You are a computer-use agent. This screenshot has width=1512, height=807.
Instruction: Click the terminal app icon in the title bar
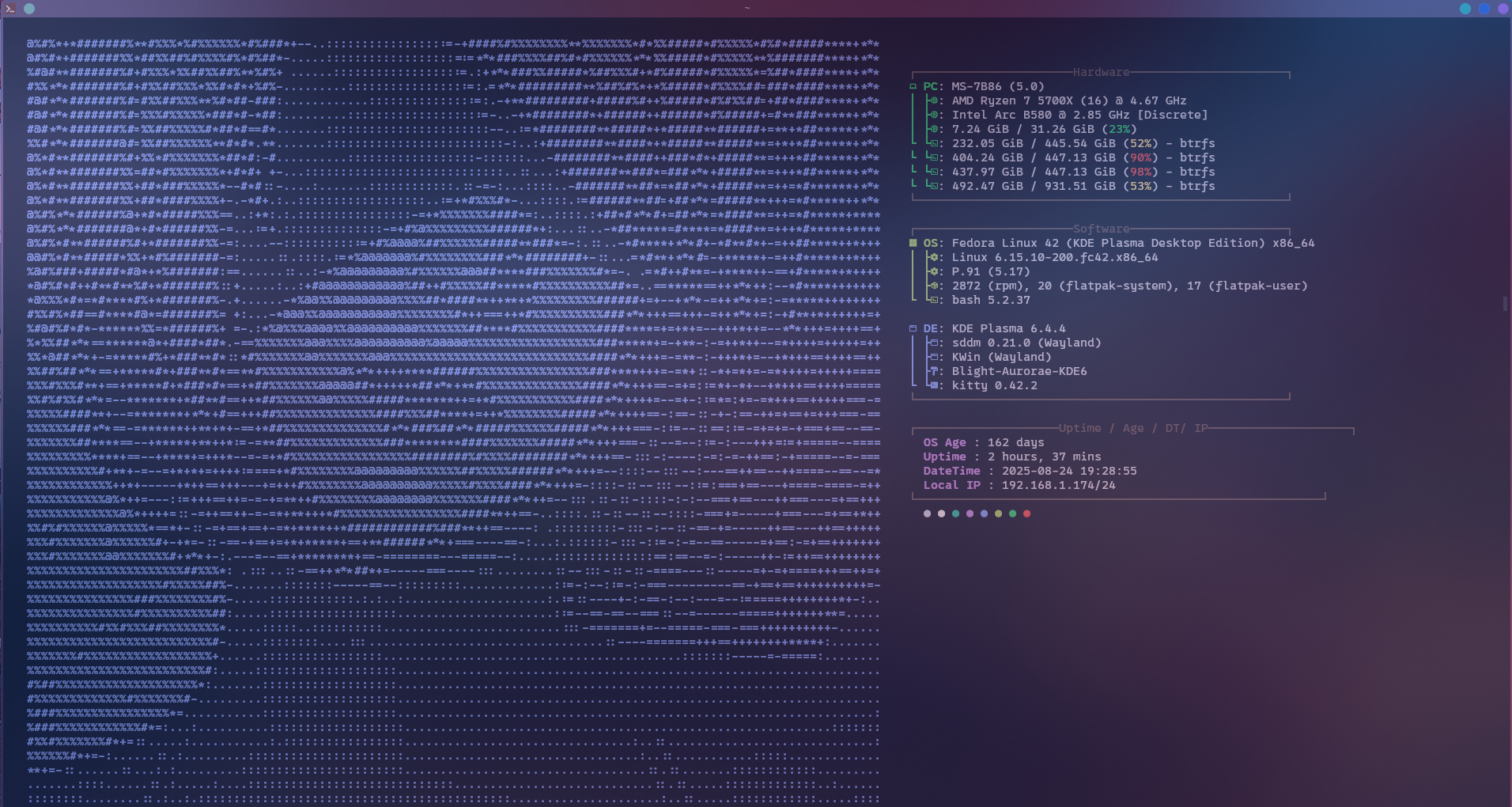[10, 9]
